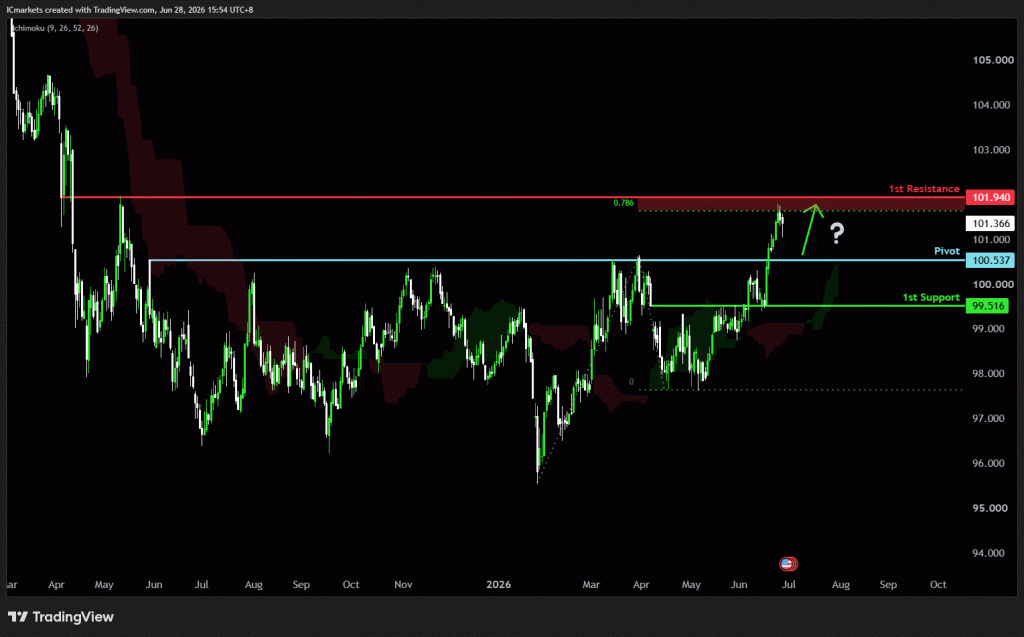Screen dimensions: 1024x637
Task: Click the Nov label on time axis
Action: coord(403,584)
